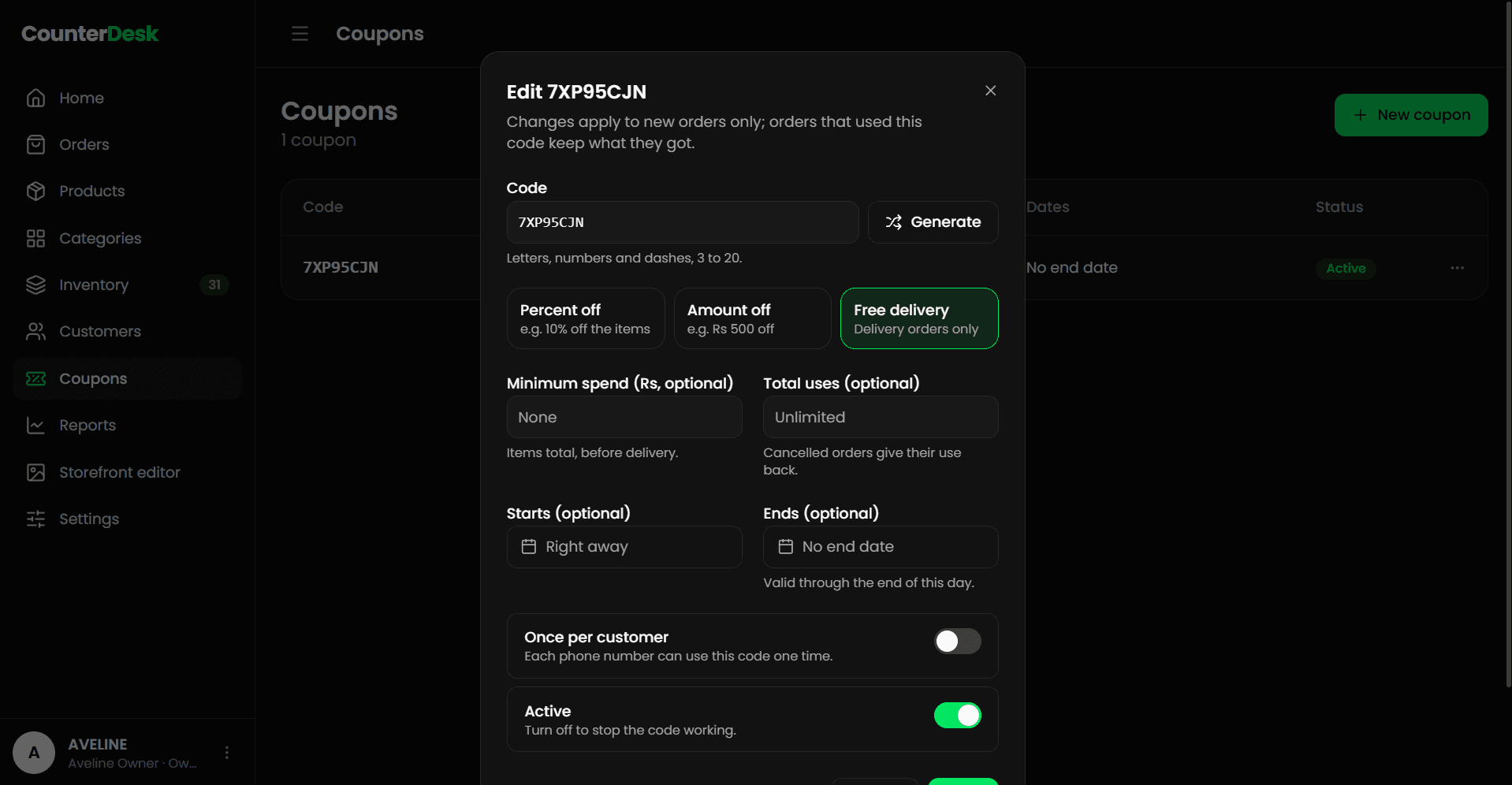
Task: Click the Reports chart icon
Action: (x=35, y=425)
